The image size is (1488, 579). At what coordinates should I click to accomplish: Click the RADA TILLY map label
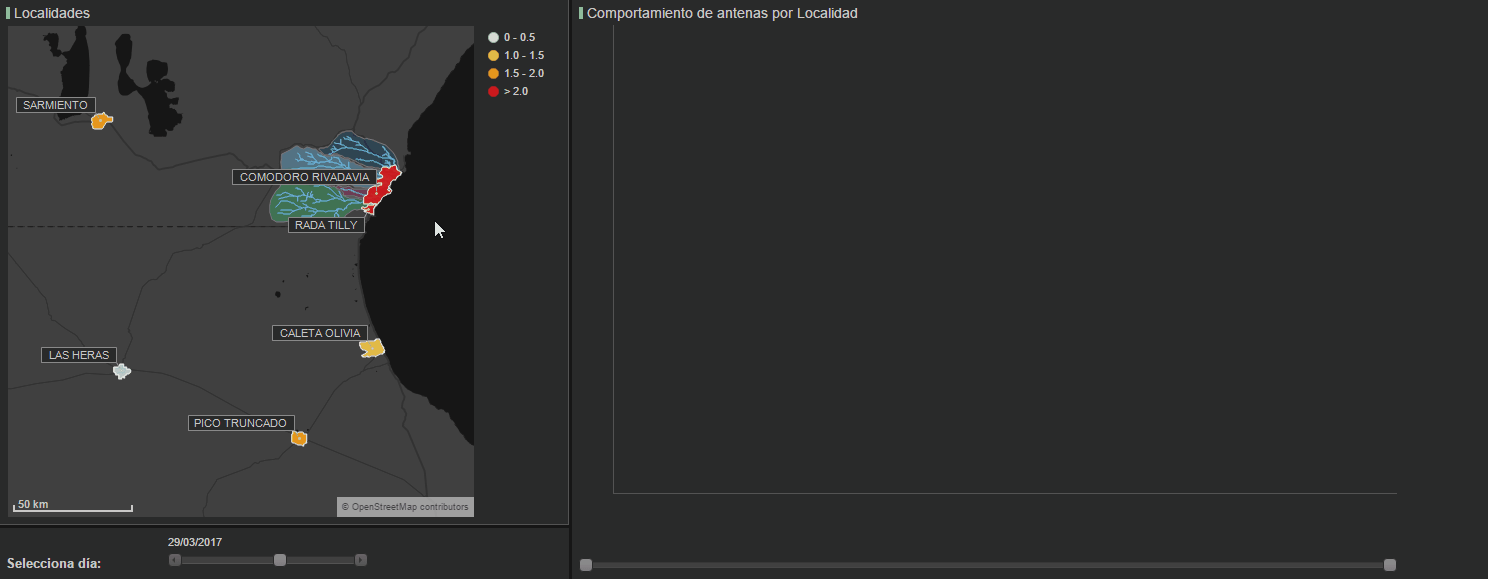coord(326,225)
